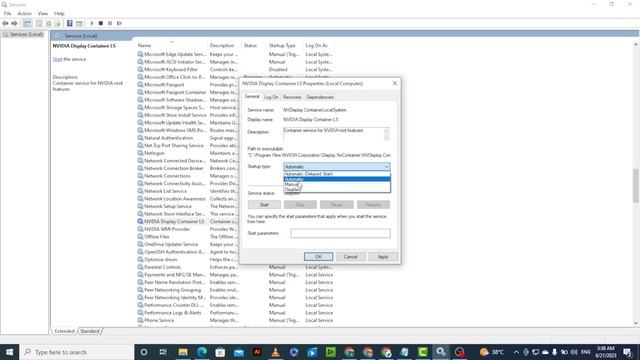The height and width of the screenshot is (360, 640).
Task: Open the Startup type combo box
Action: point(337,167)
